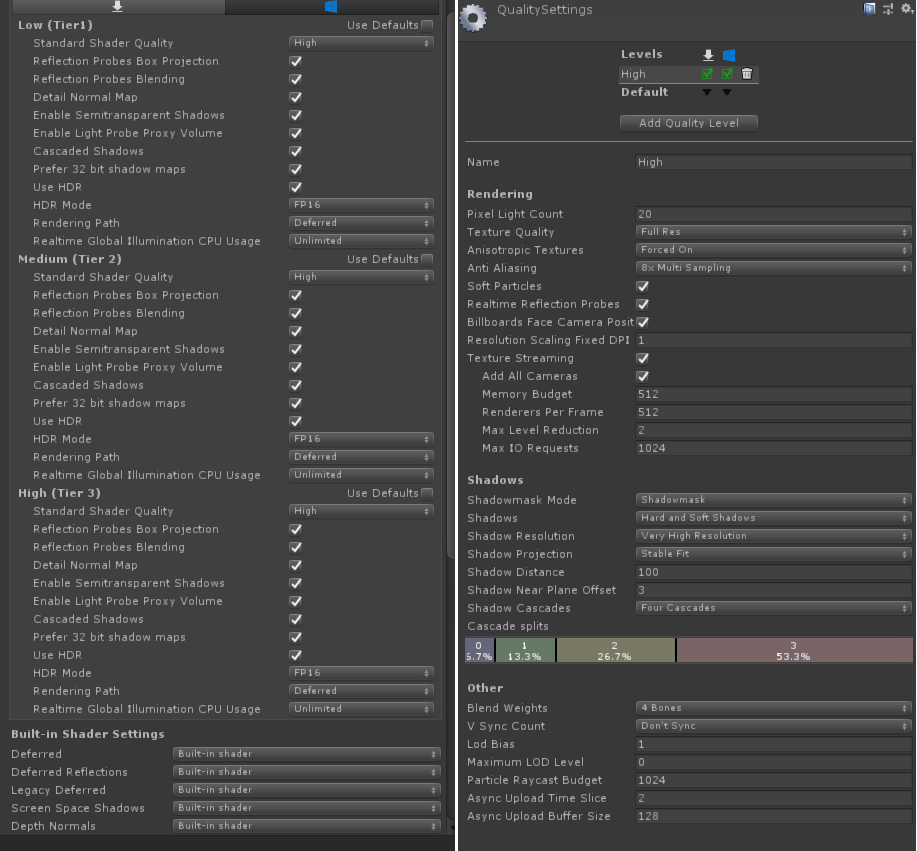Screen dimensions: 917x851
Task: Click the Add Quality Level button
Action: point(688,122)
